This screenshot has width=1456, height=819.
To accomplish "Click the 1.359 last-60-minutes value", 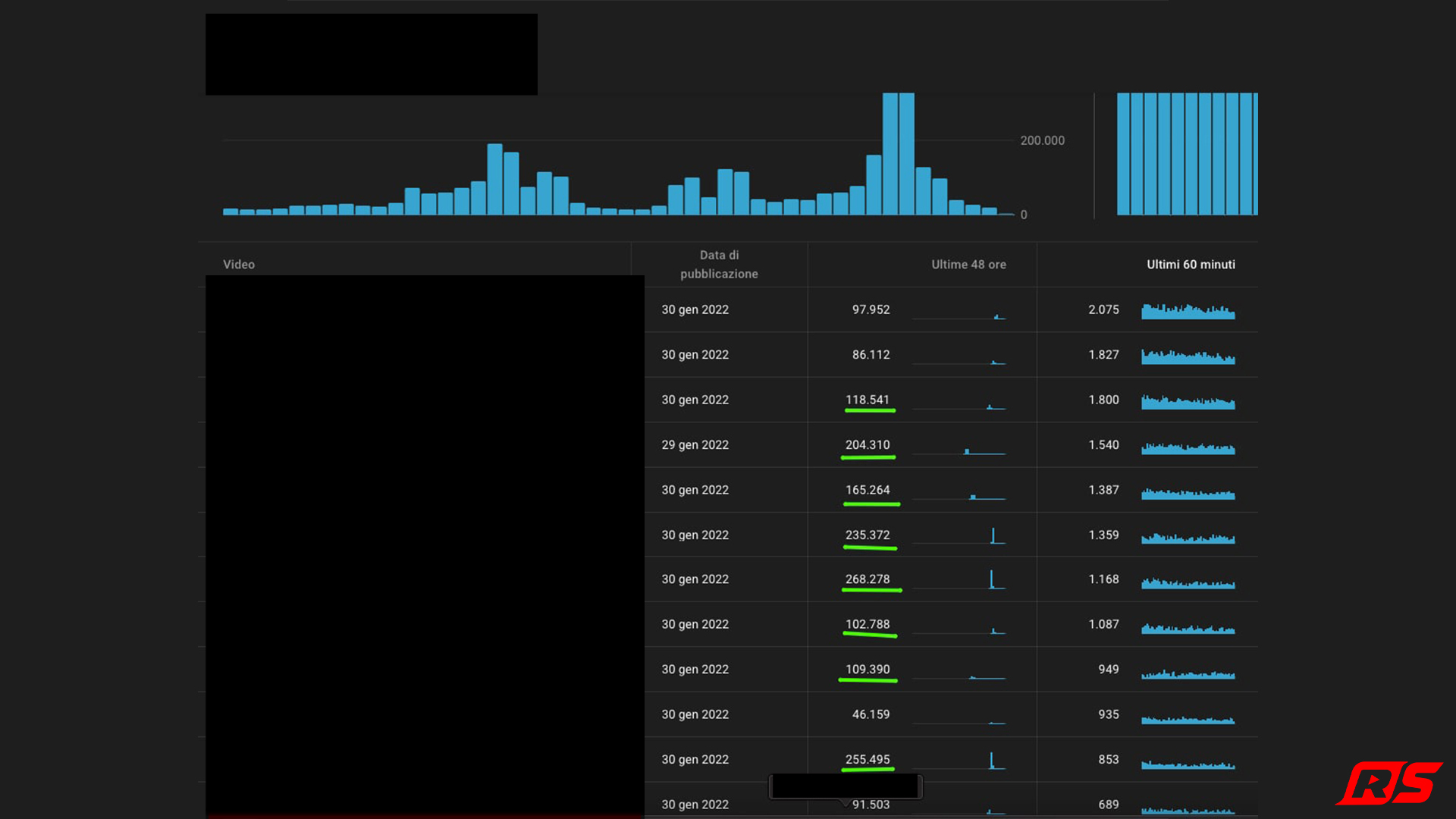I will click(1103, 535).
